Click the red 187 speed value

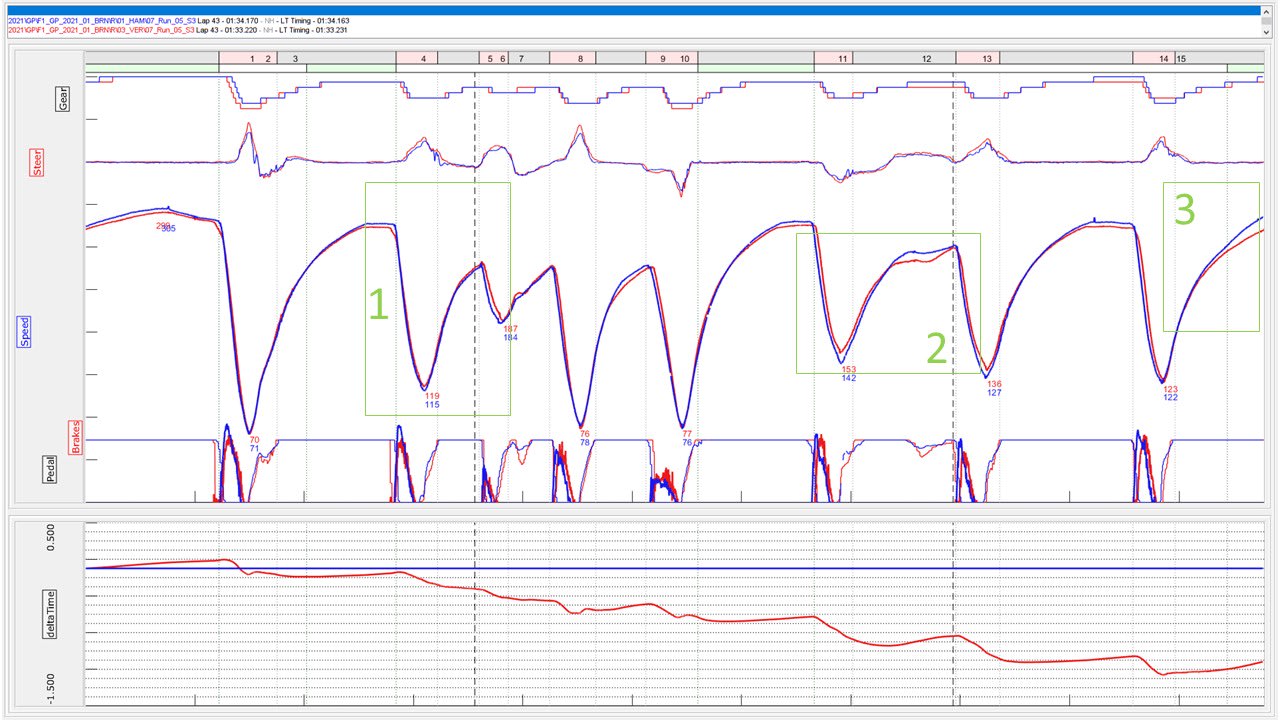tap(510, 329)
